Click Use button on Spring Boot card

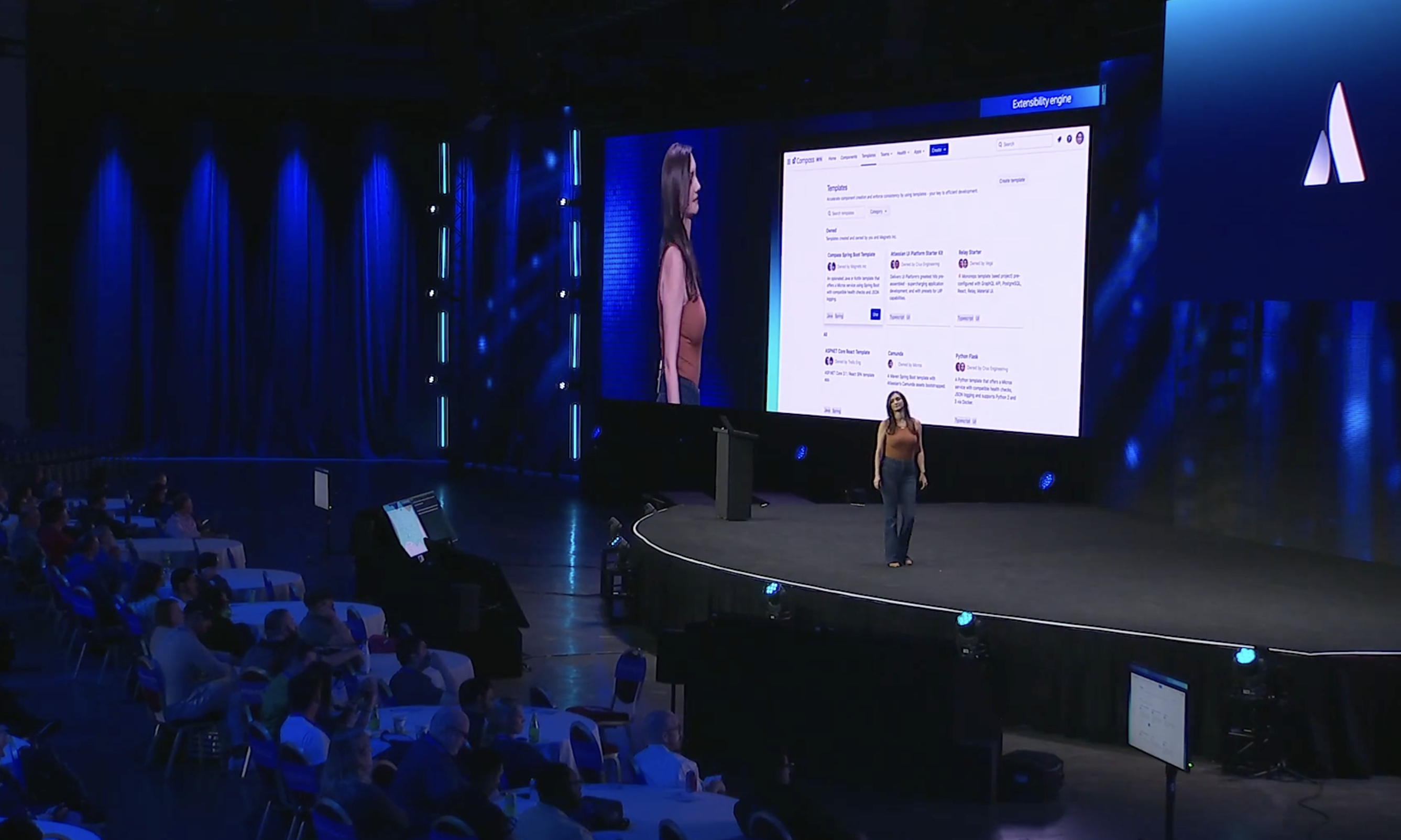[x=875, y=315]
